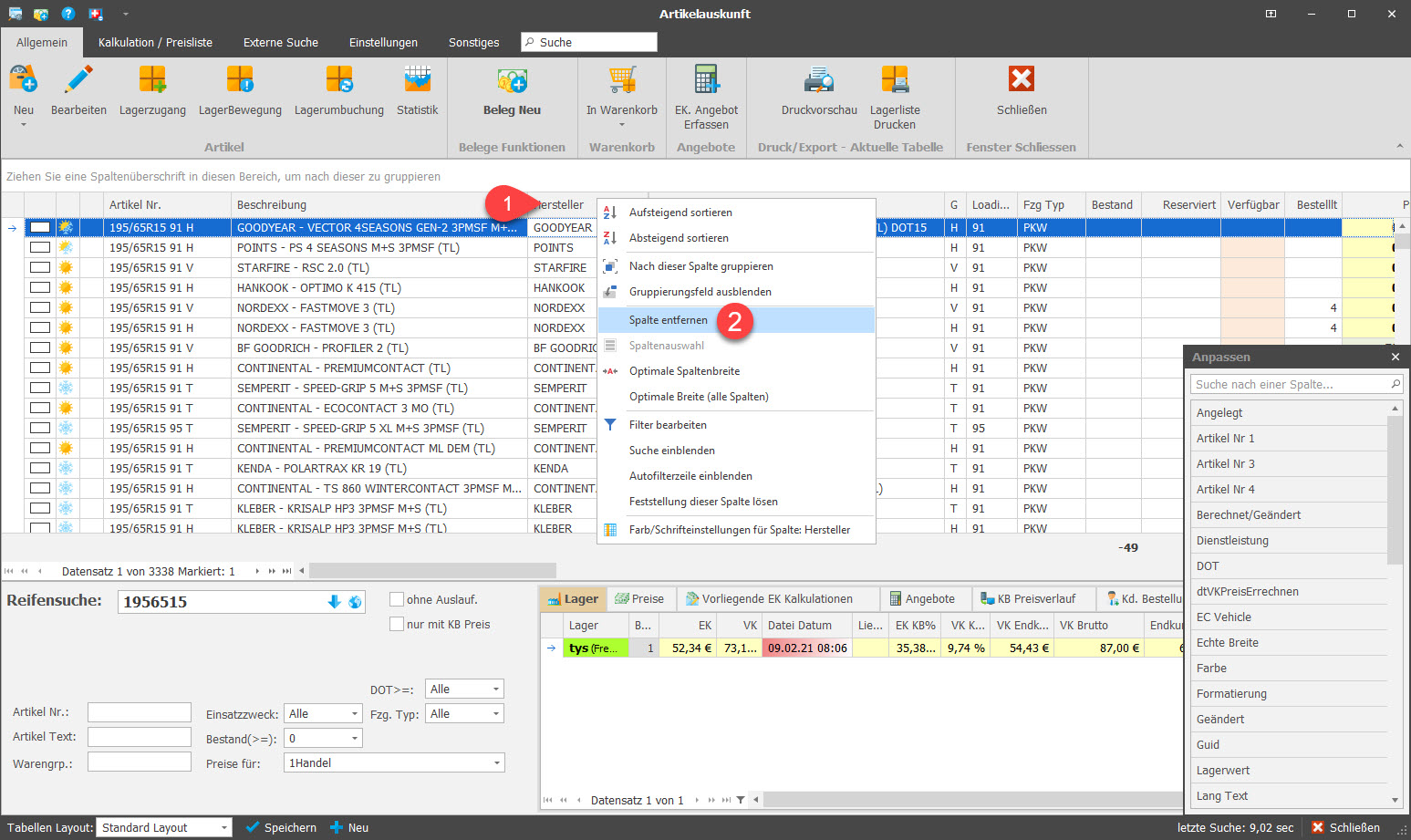Select Nach dieser Spalte gruppieren
This screenshot has height=840, width=1411.
736,266
